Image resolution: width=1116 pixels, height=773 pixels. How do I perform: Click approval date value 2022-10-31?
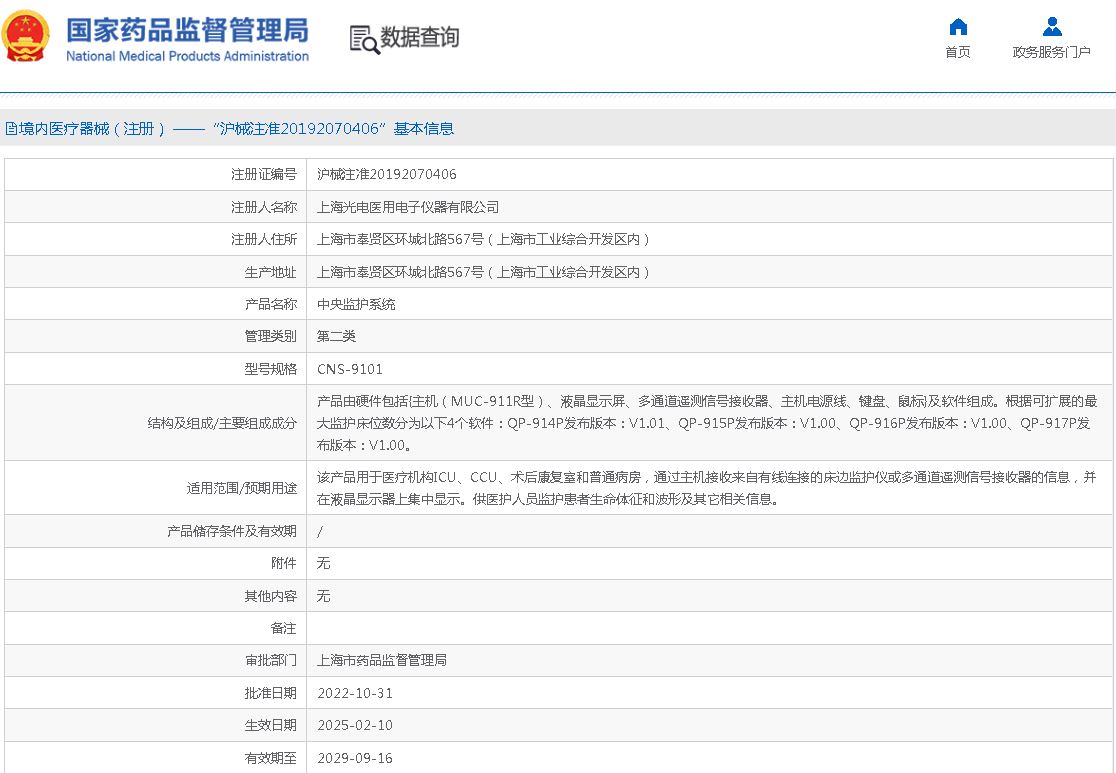(355, 693)
